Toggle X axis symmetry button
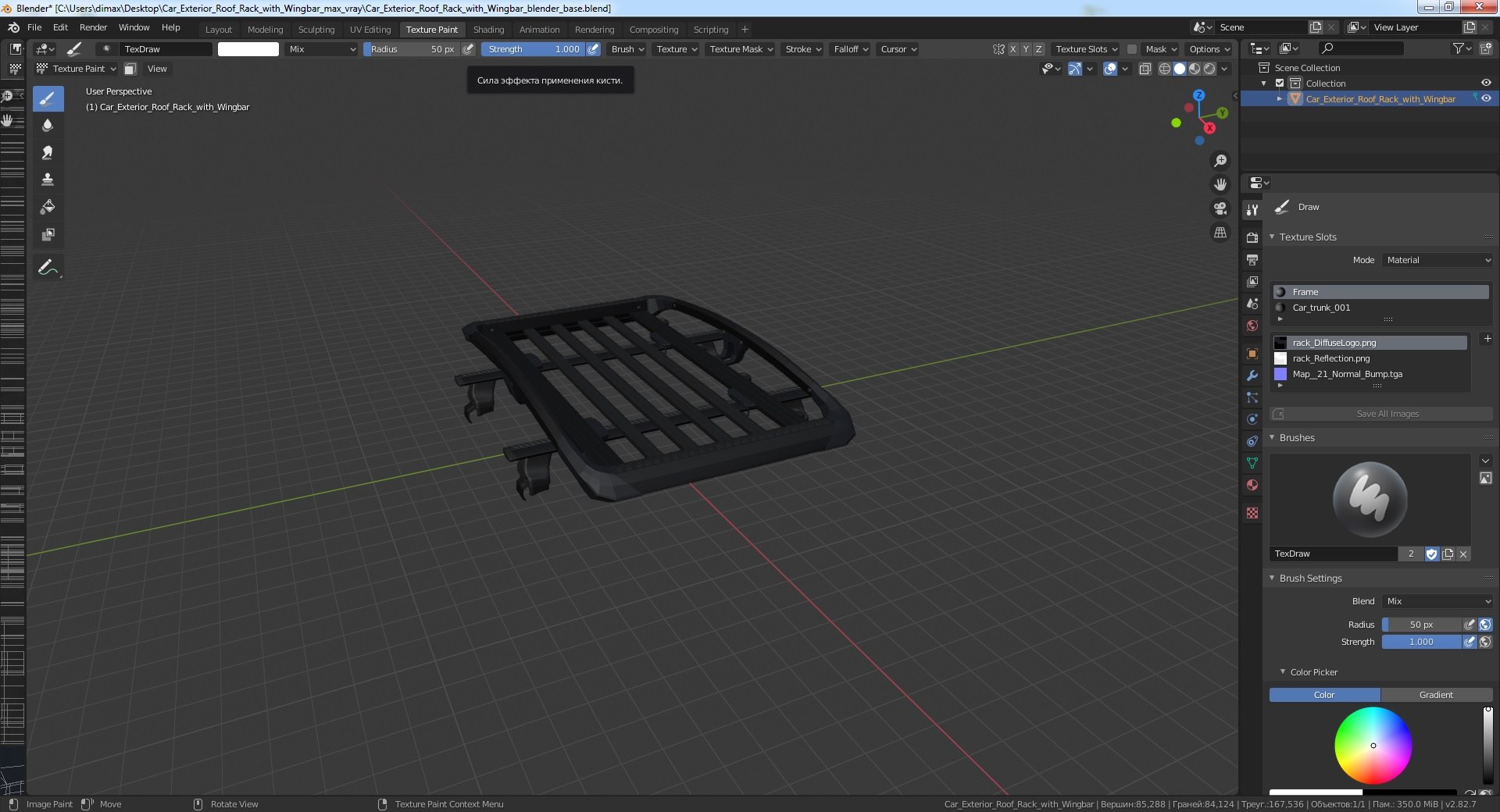1500x812 pixels. 1013,49
